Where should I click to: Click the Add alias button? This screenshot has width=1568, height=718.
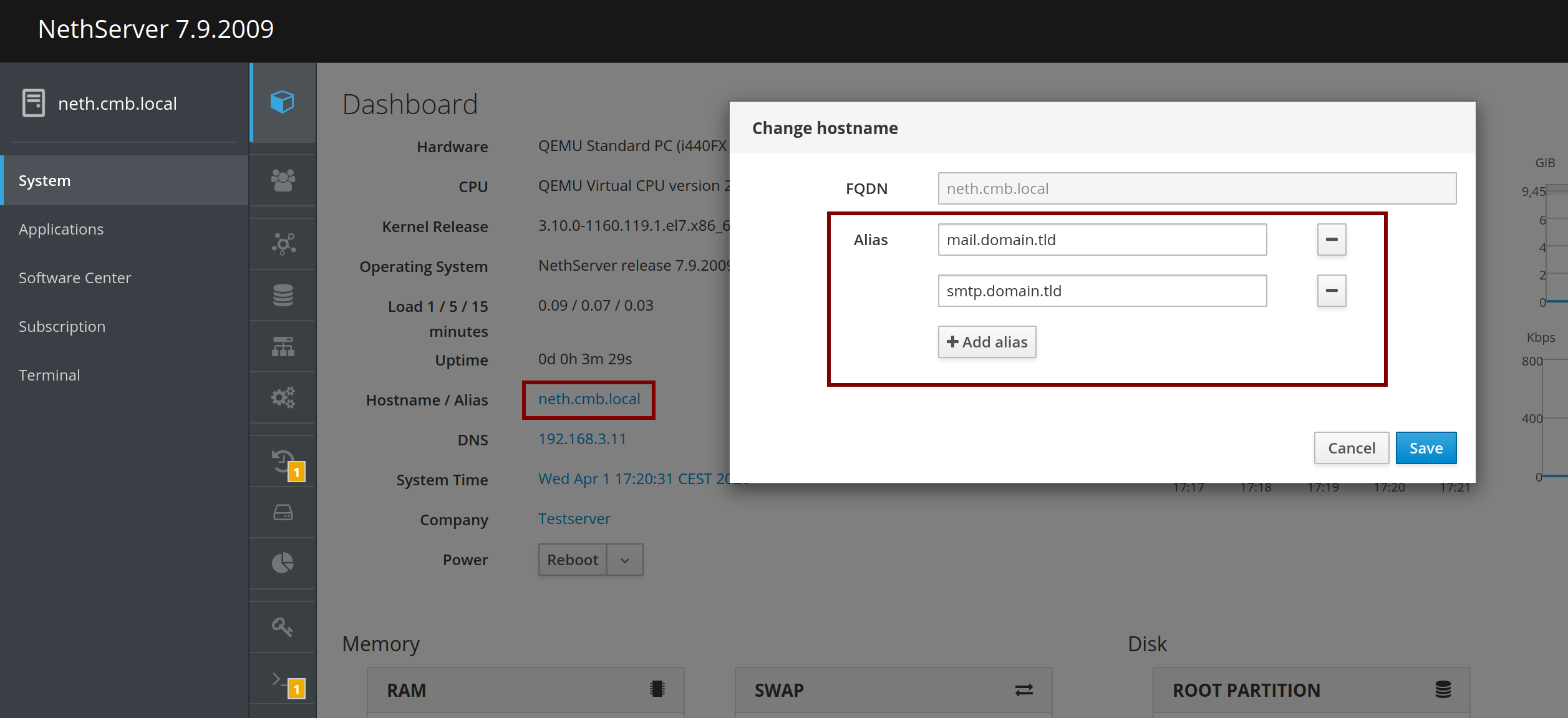coord(987,342)
